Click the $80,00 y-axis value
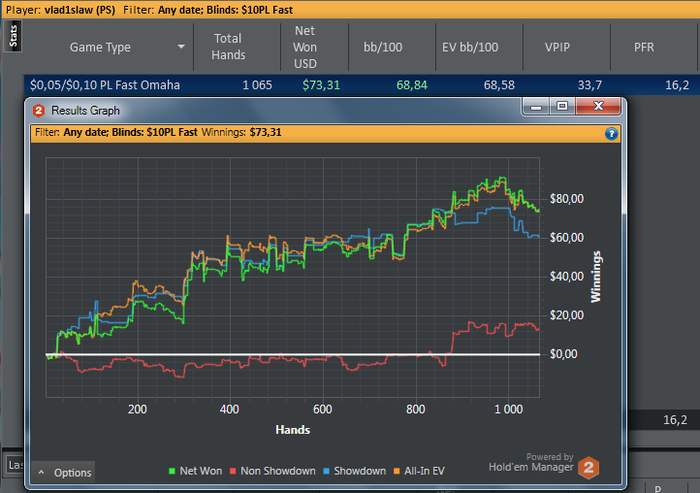Viewport: 700px width, 493px height. (x=567, y=198)
